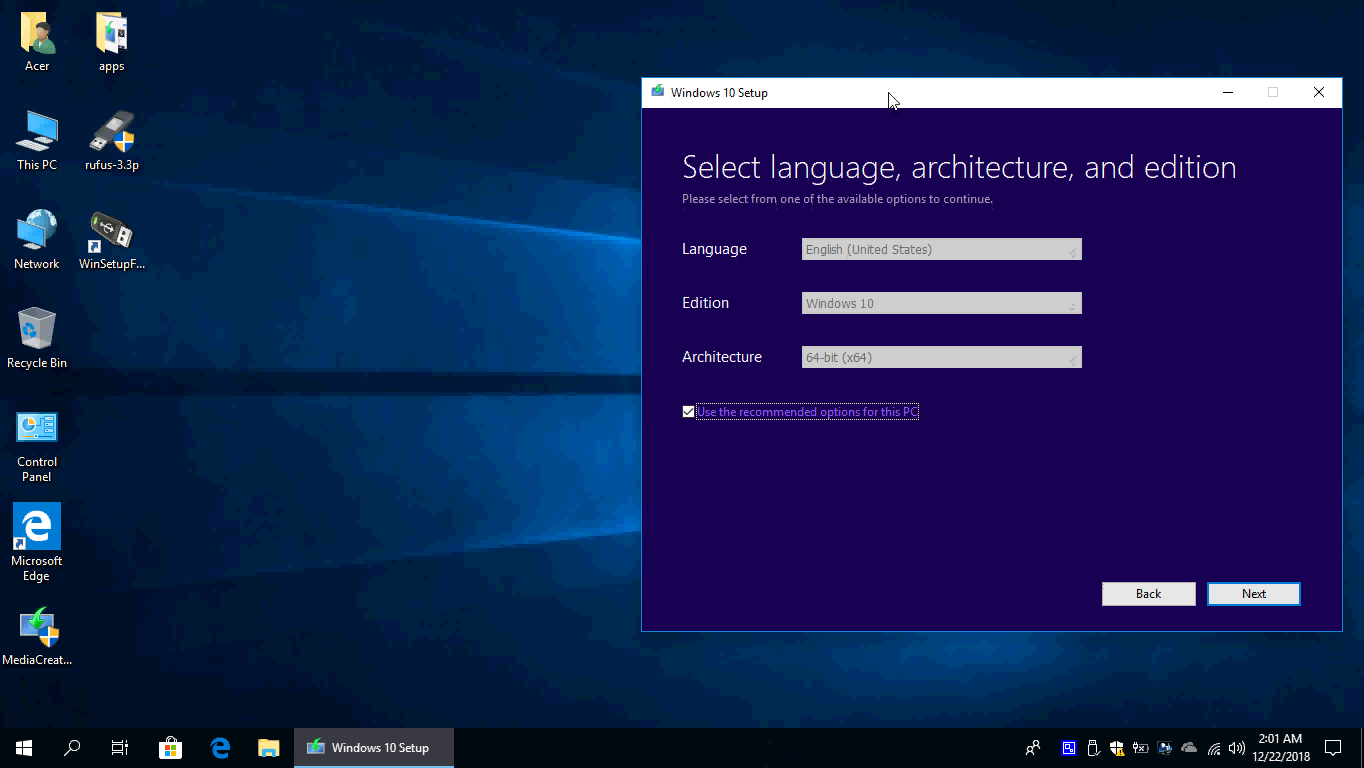This screenshot has width=1364, height=768.
Task: Select the This PC desktop icon
Action: point(37,141)
